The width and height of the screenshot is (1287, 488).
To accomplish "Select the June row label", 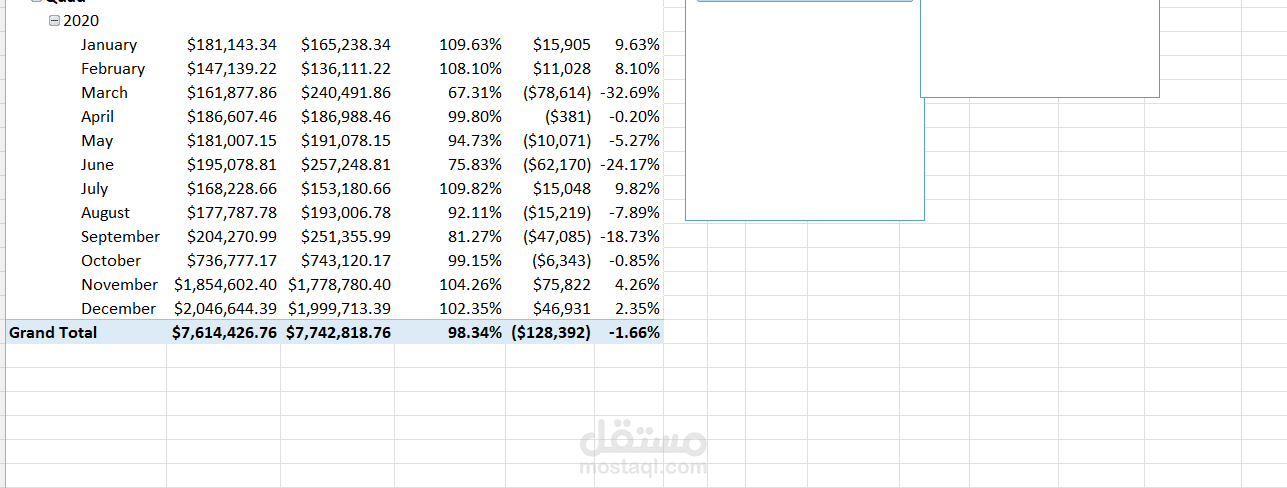I will (98, 165).
